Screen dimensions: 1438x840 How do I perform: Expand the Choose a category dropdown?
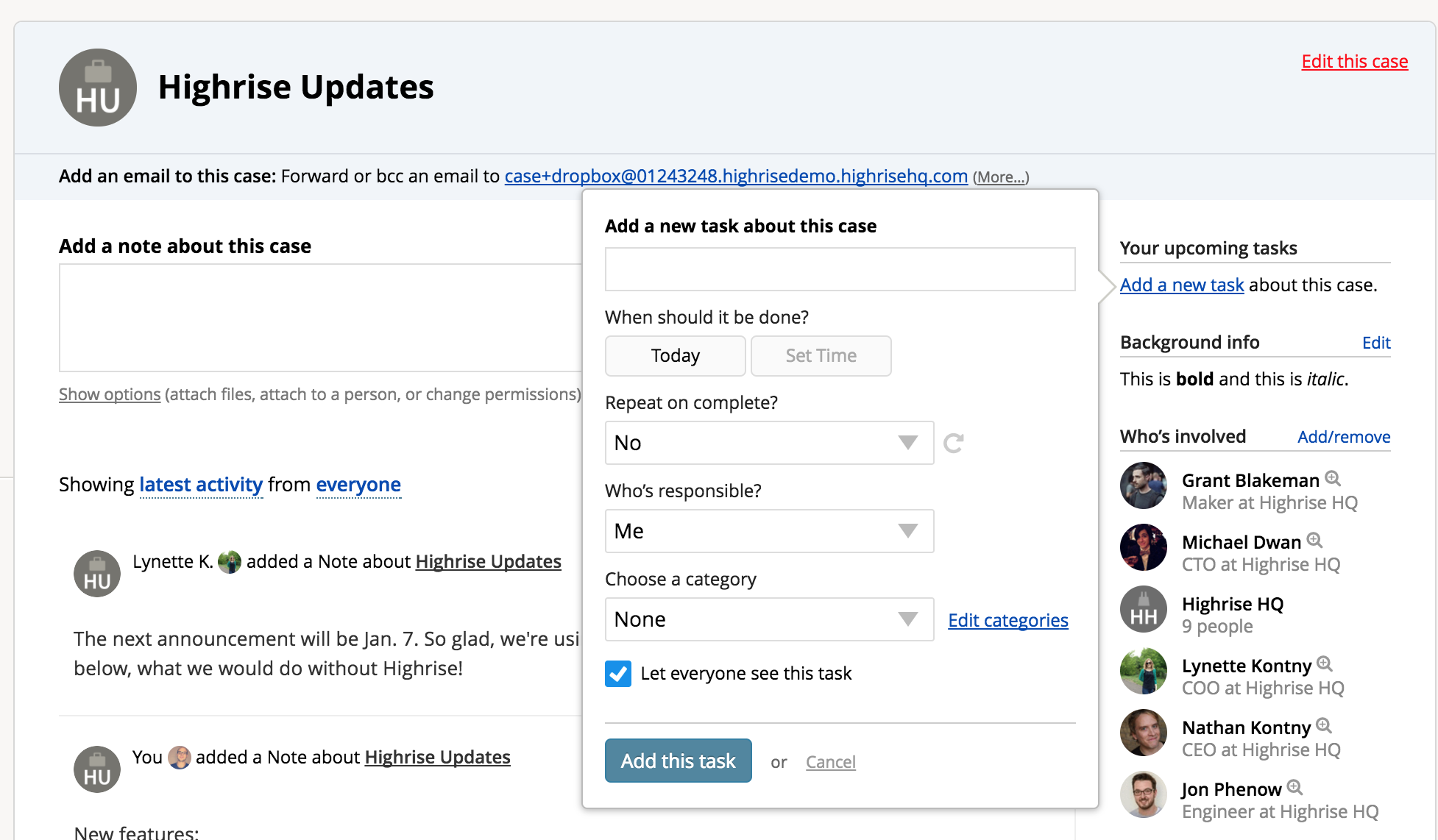(769, 619)
